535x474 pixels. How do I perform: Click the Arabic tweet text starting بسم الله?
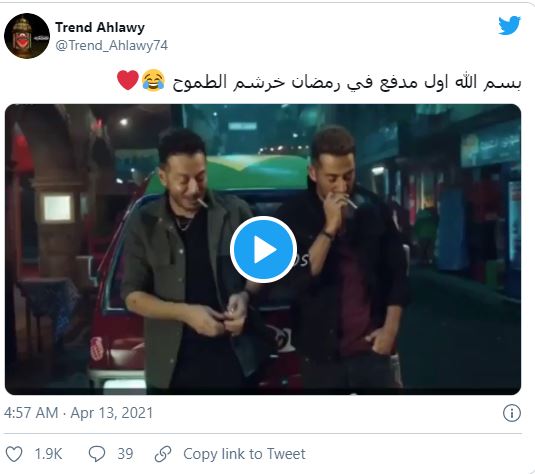(x=347, y=82)
